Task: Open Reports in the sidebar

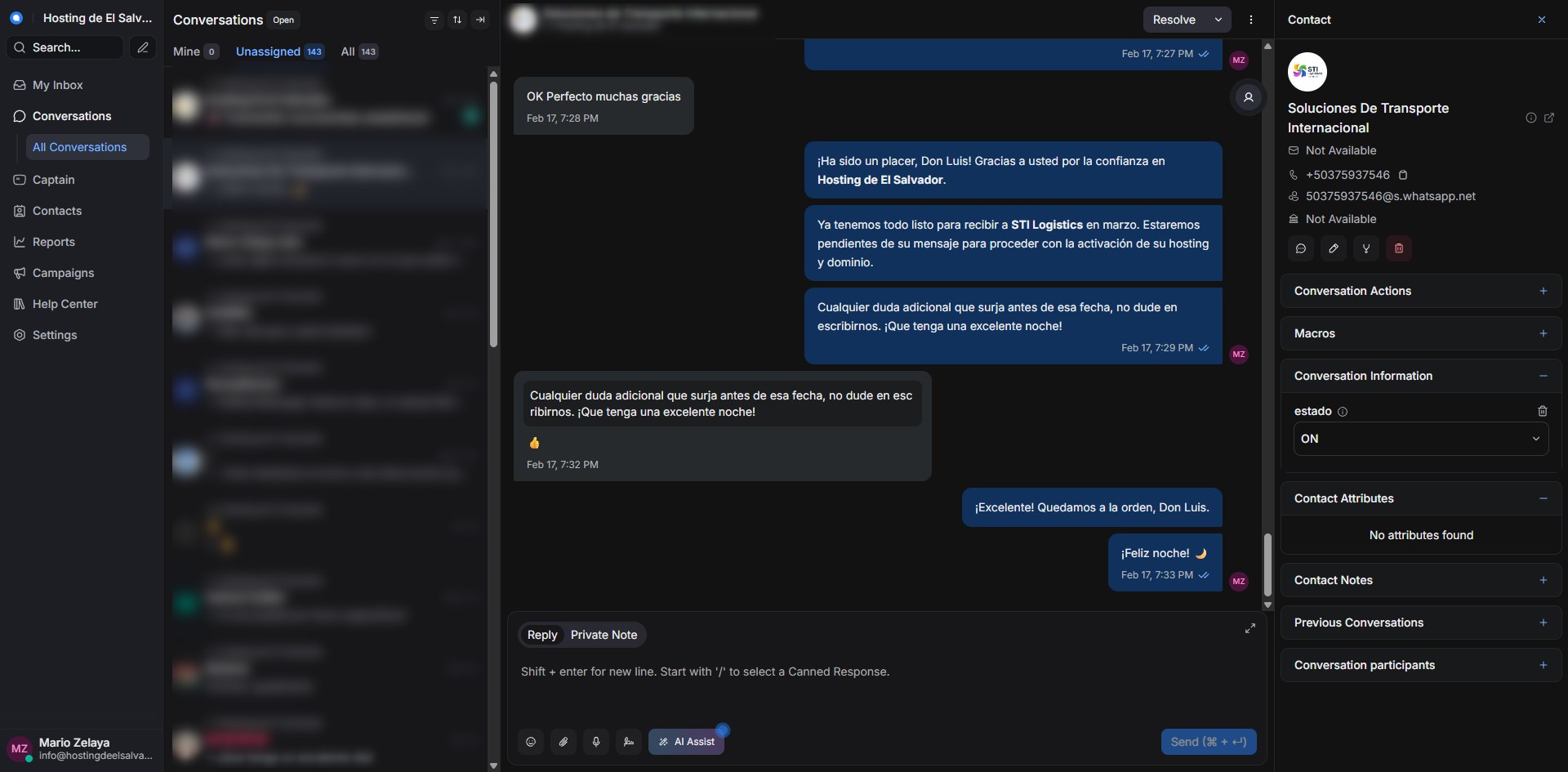Action: 54,242
